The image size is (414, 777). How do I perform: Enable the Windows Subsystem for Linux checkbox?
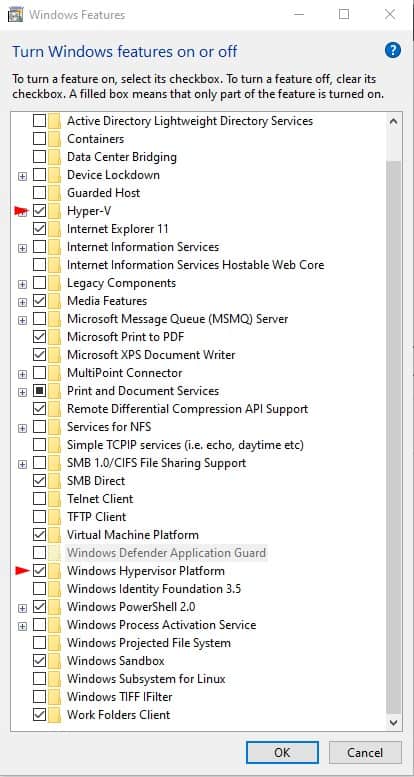coord(39,679)
